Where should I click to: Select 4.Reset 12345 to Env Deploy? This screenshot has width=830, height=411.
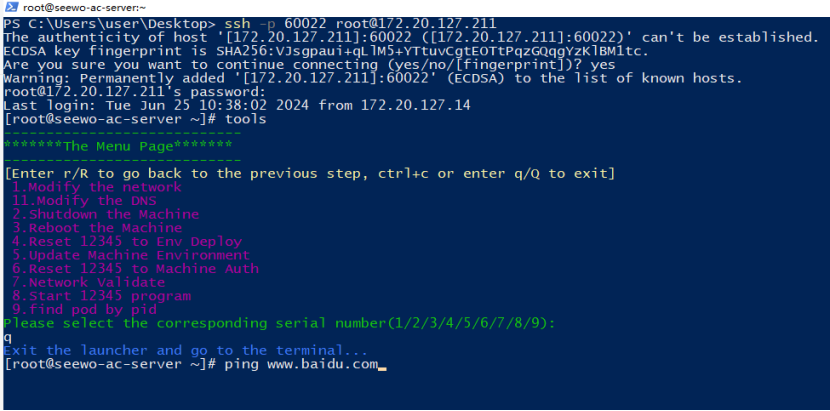pyautogui.click(x=127, y=242)
